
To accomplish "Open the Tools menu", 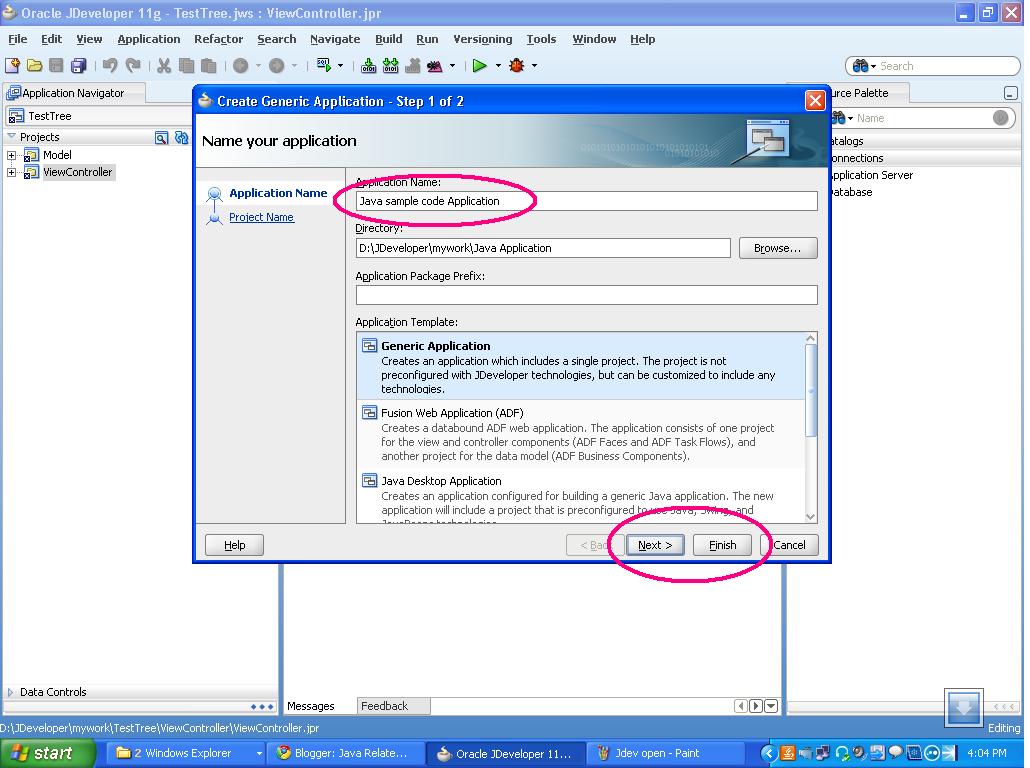I will click(541, 39).
